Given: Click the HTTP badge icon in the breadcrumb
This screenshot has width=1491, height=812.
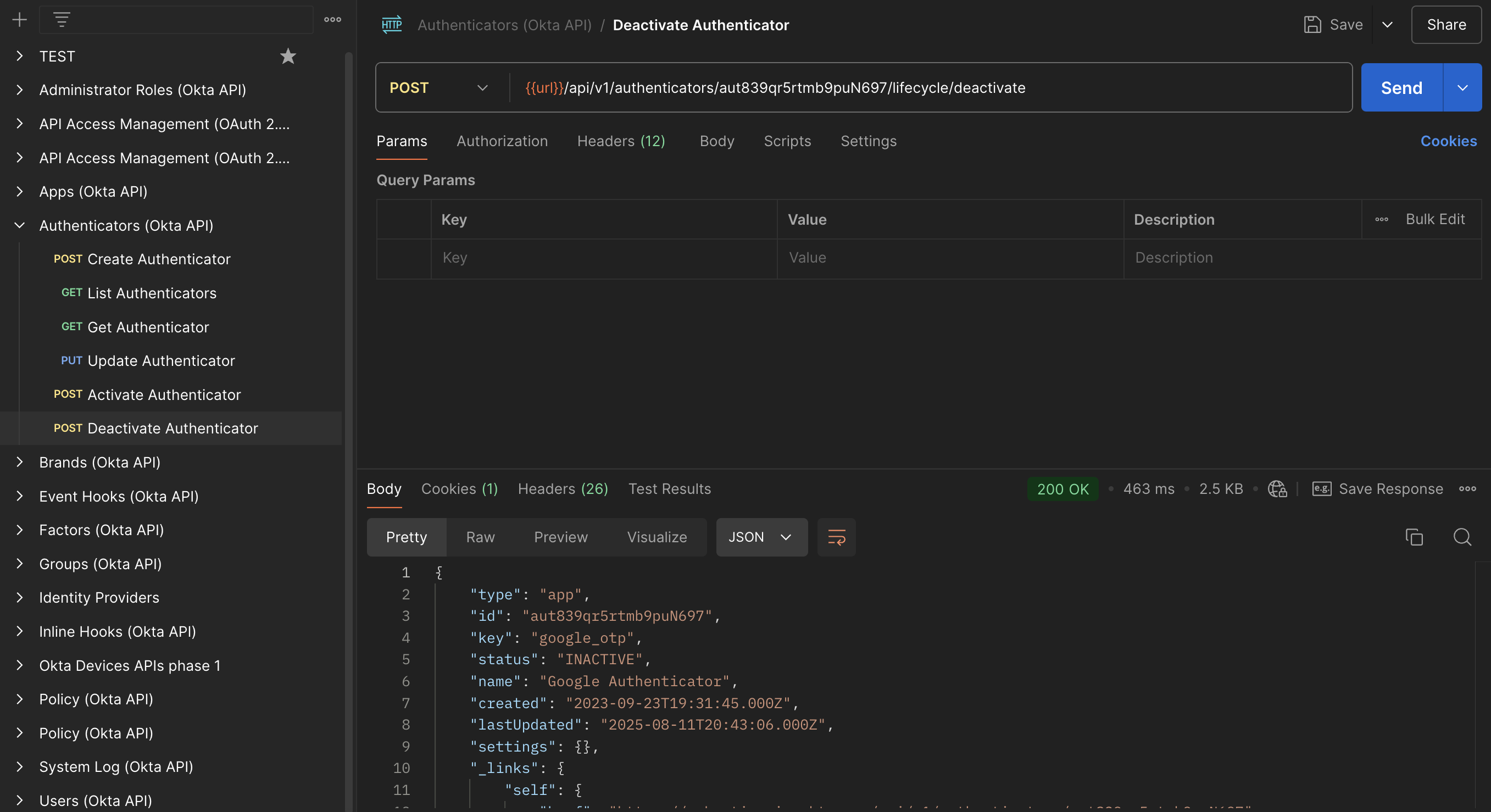Looking at the screenshot, I should [391, 24].
